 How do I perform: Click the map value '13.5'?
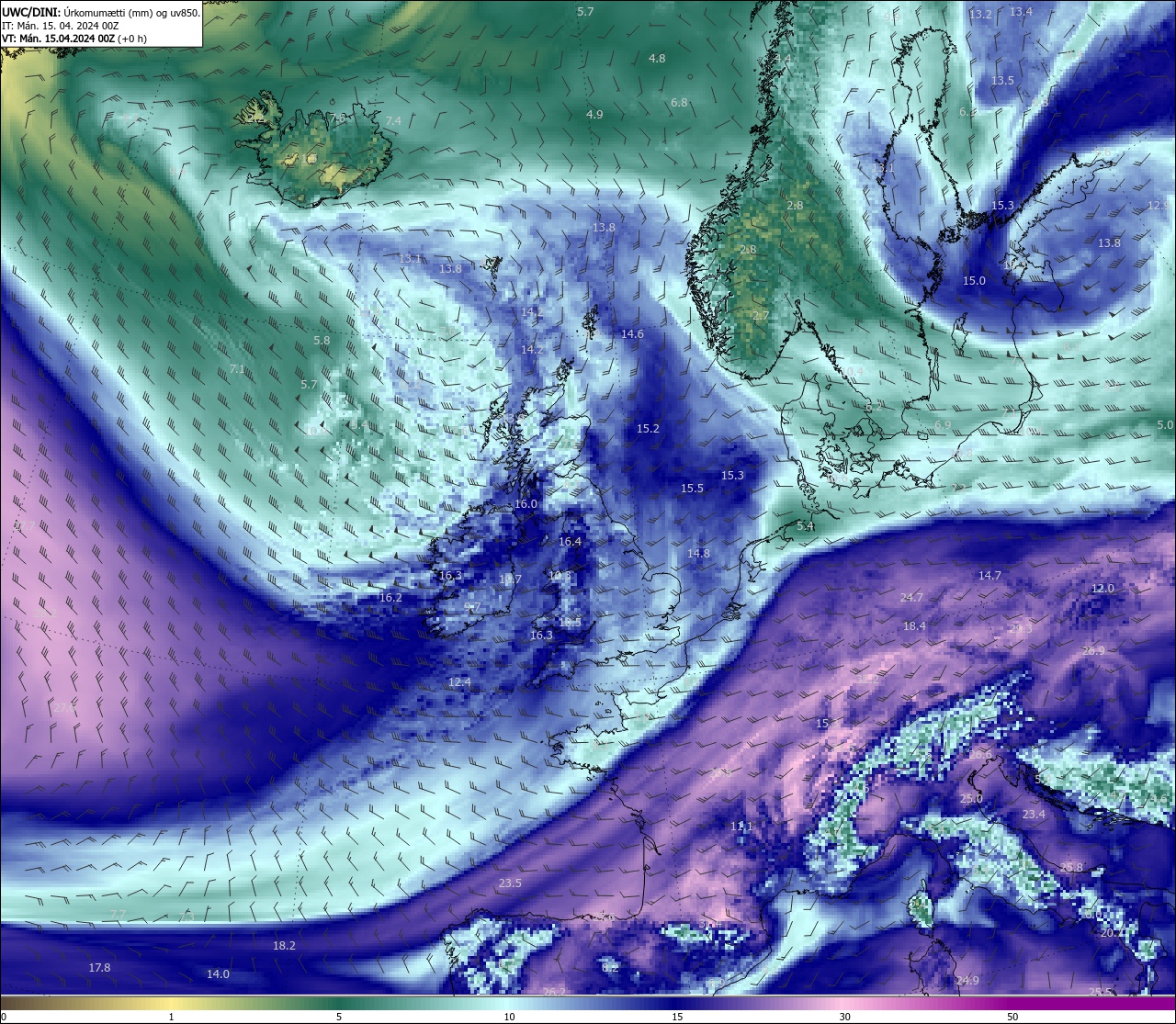[x=1002, y=81]
